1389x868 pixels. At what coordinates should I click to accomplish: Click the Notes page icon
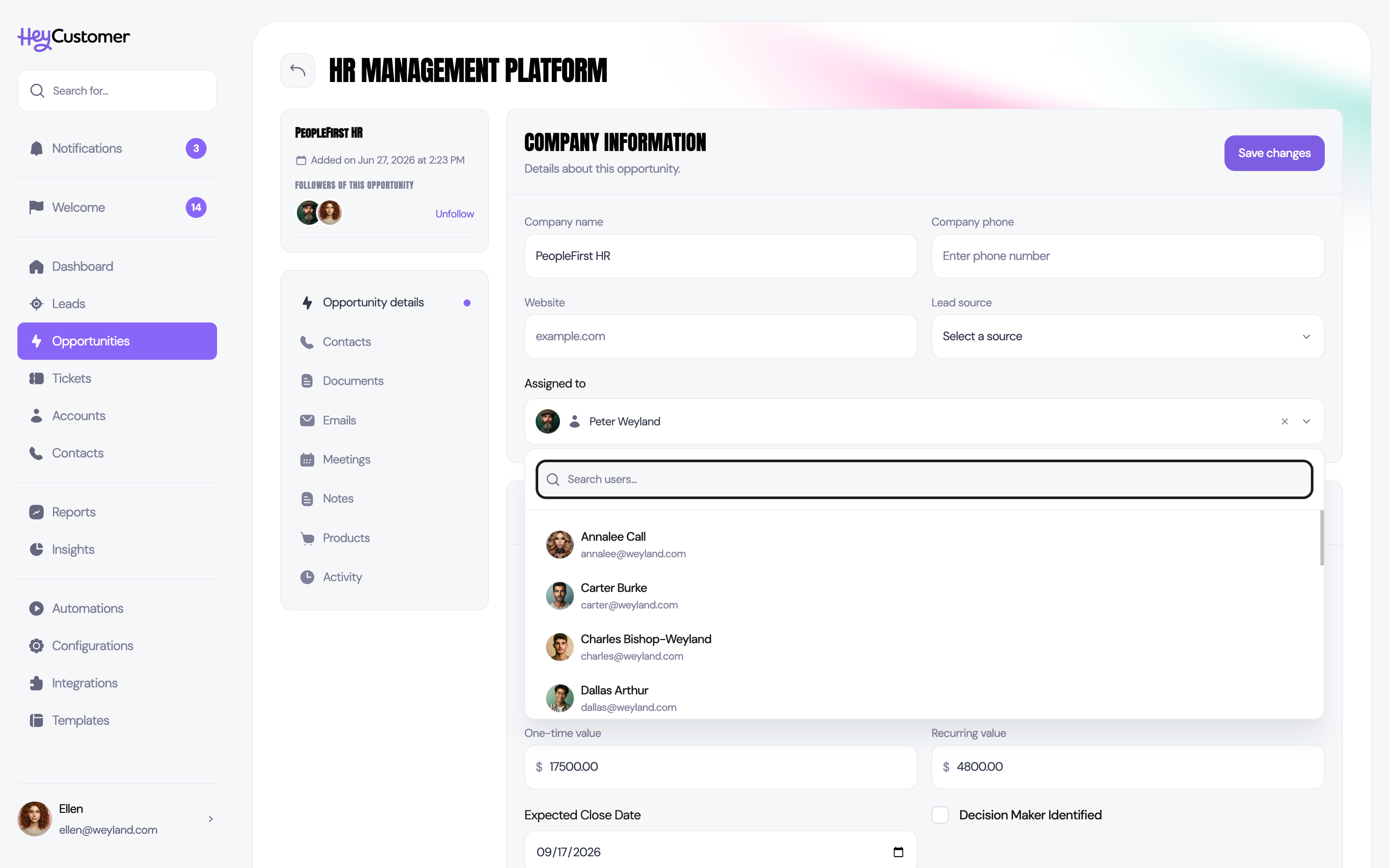[x=307, y=499]
